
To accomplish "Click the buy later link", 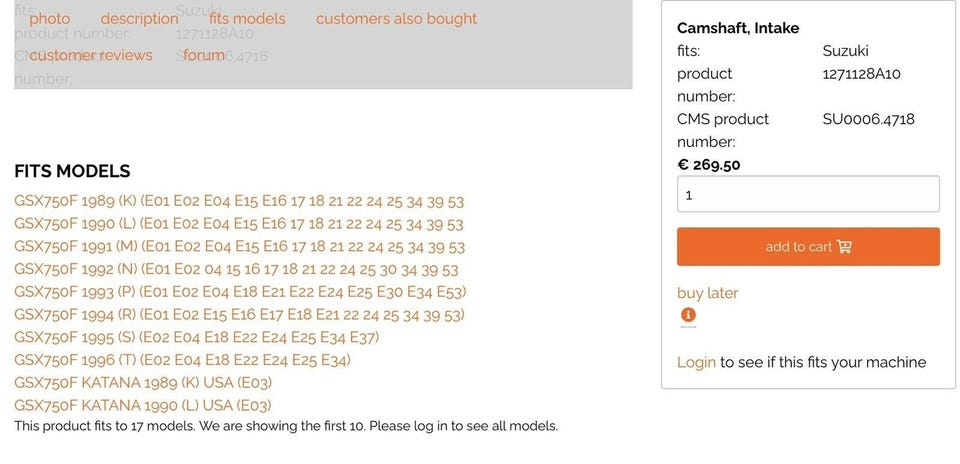I will (x=708, y=293).
